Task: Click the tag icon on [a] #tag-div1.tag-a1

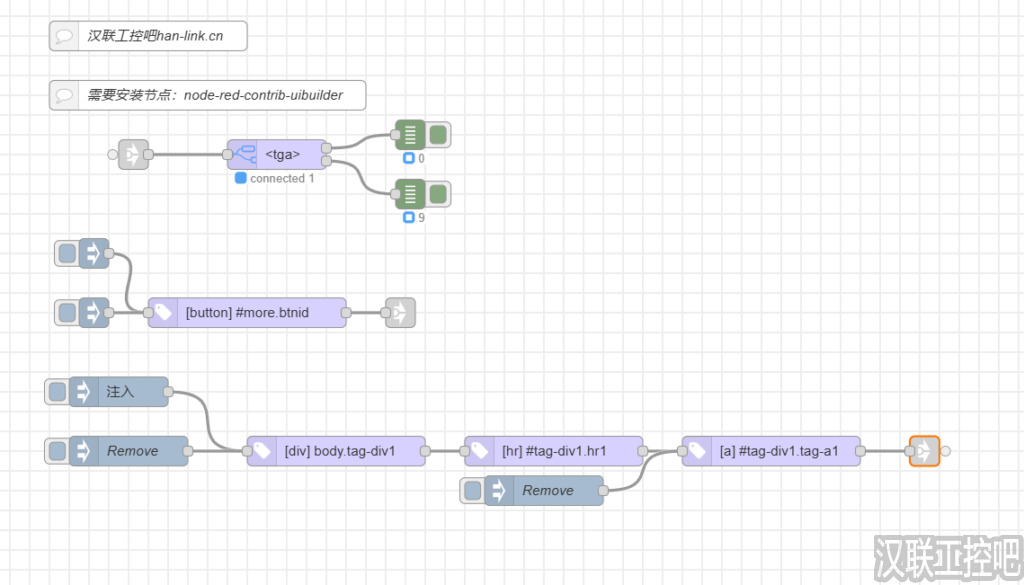Action: tap(697, 451)
